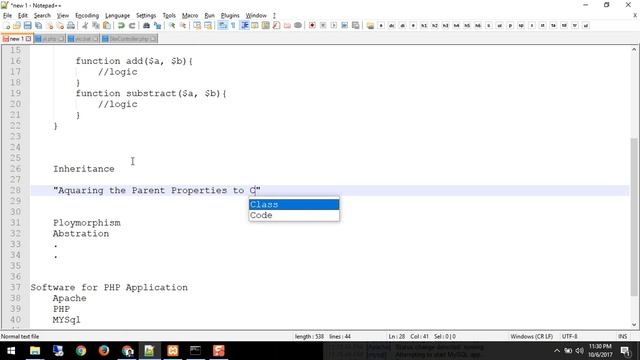This screenshot has width=640, height=360.
Task: Toggle file monitoring eye icon
Action: (x=298, y=26)
